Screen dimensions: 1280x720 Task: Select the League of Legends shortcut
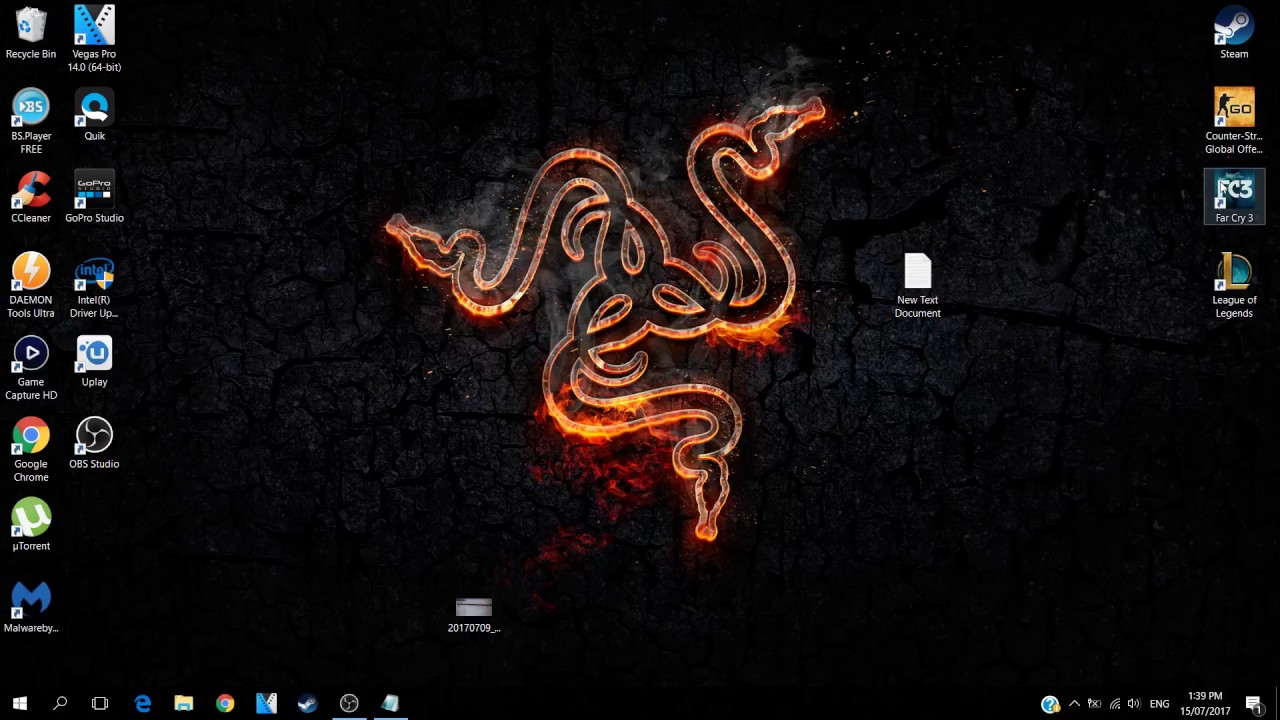[1234, 285]
